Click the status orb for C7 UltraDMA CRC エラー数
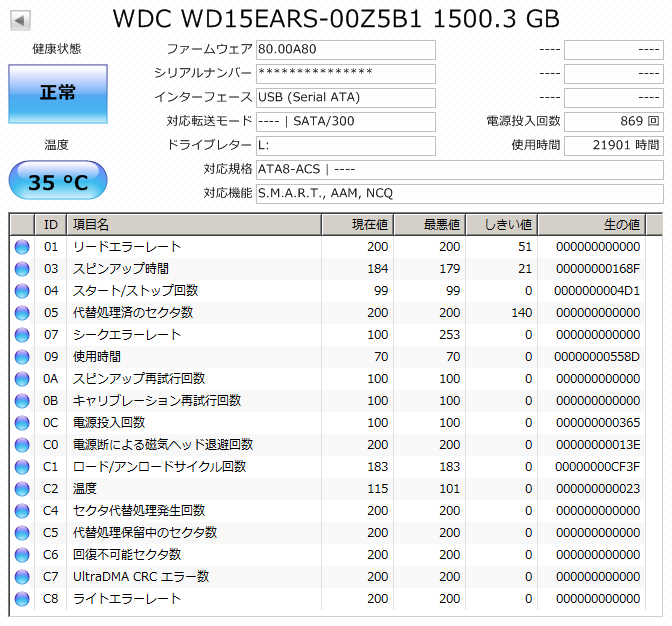672x626 pixels. point(22,577)
